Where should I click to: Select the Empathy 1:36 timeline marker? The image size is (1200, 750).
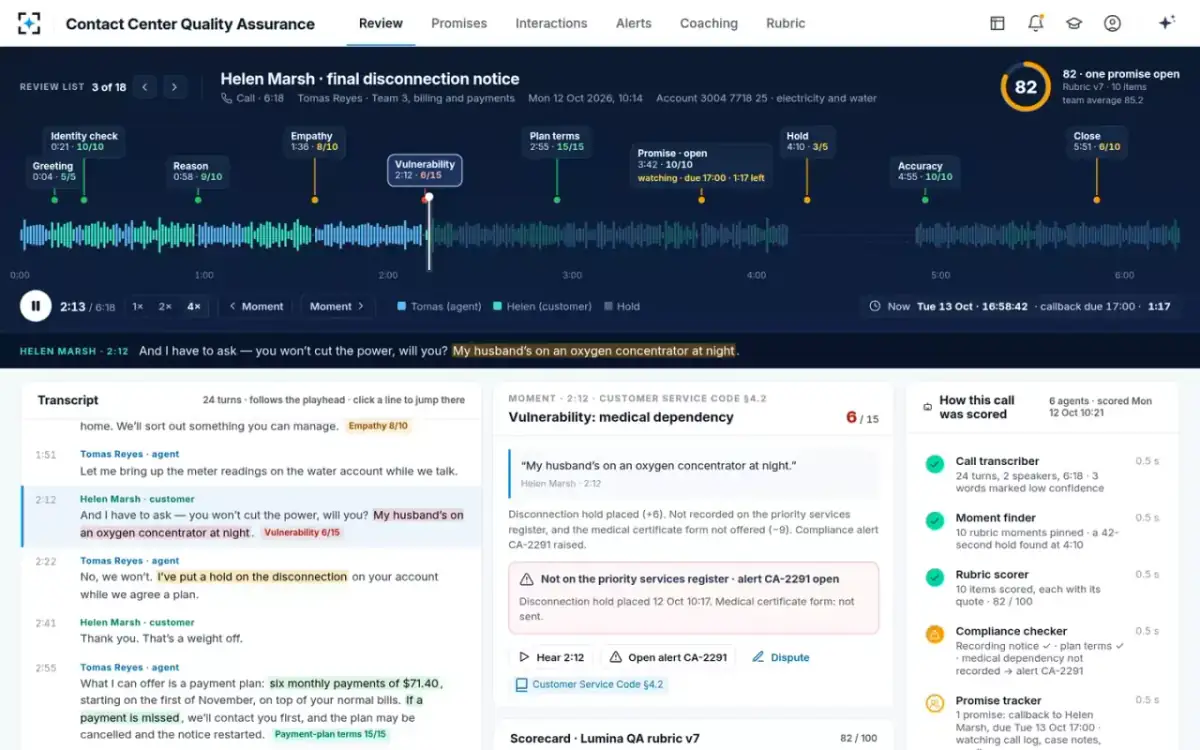(314, 142)
